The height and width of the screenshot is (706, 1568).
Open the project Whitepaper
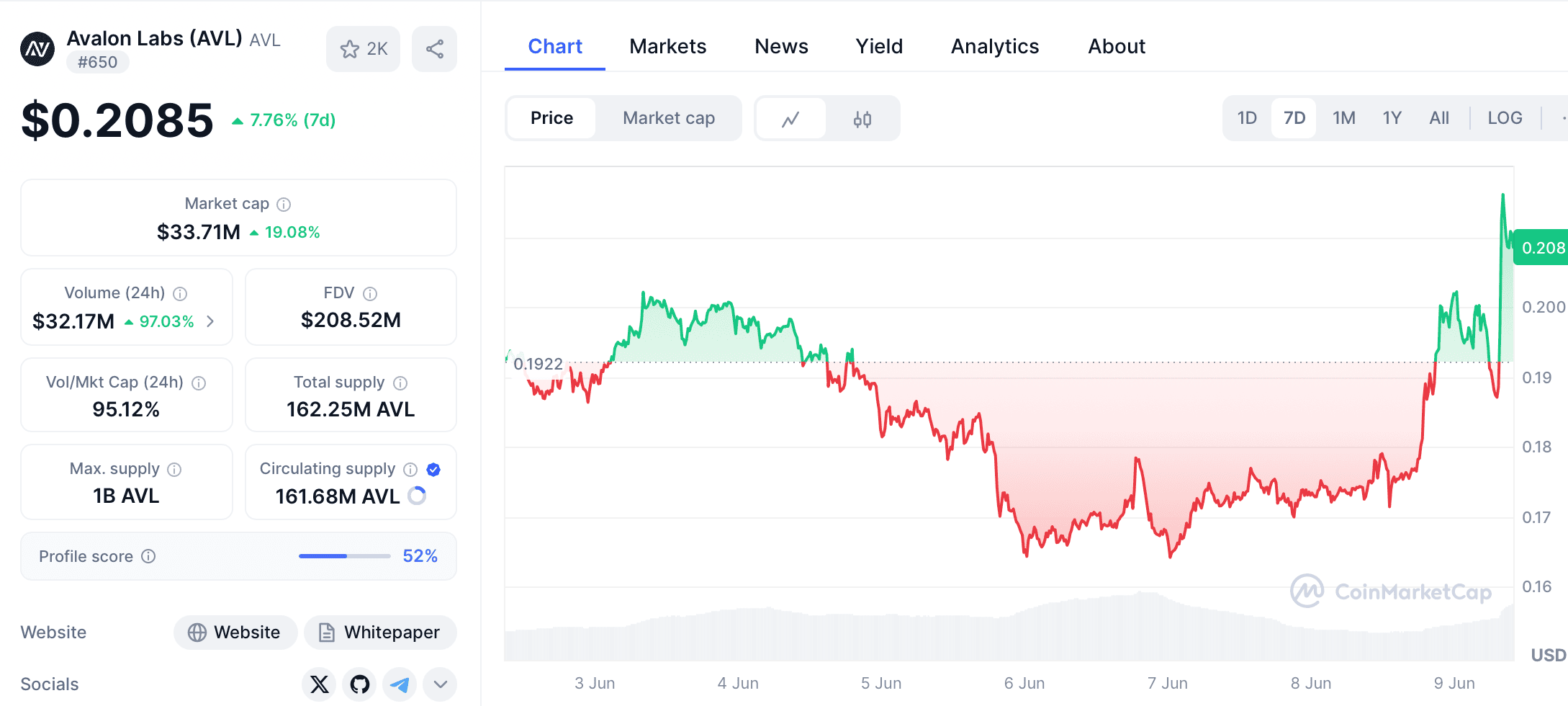[379, 632]
